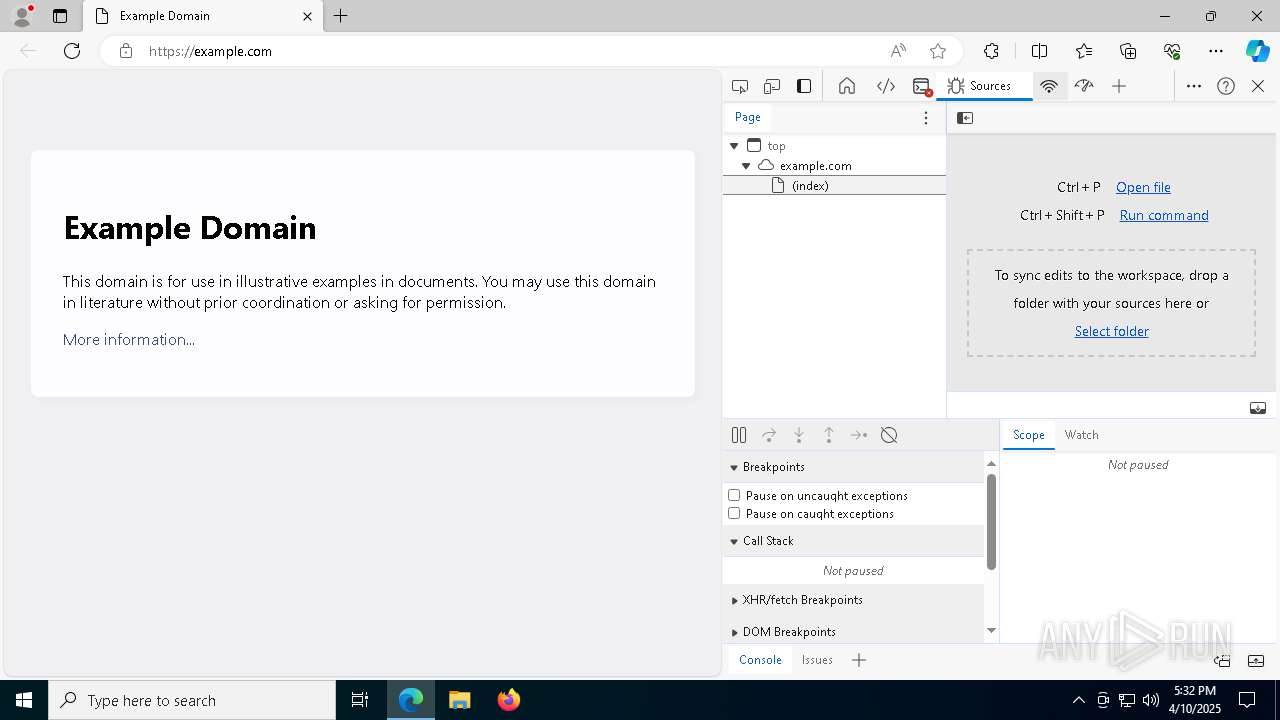
Task: Enable Pause on caught exceptions
Action: 734,513
